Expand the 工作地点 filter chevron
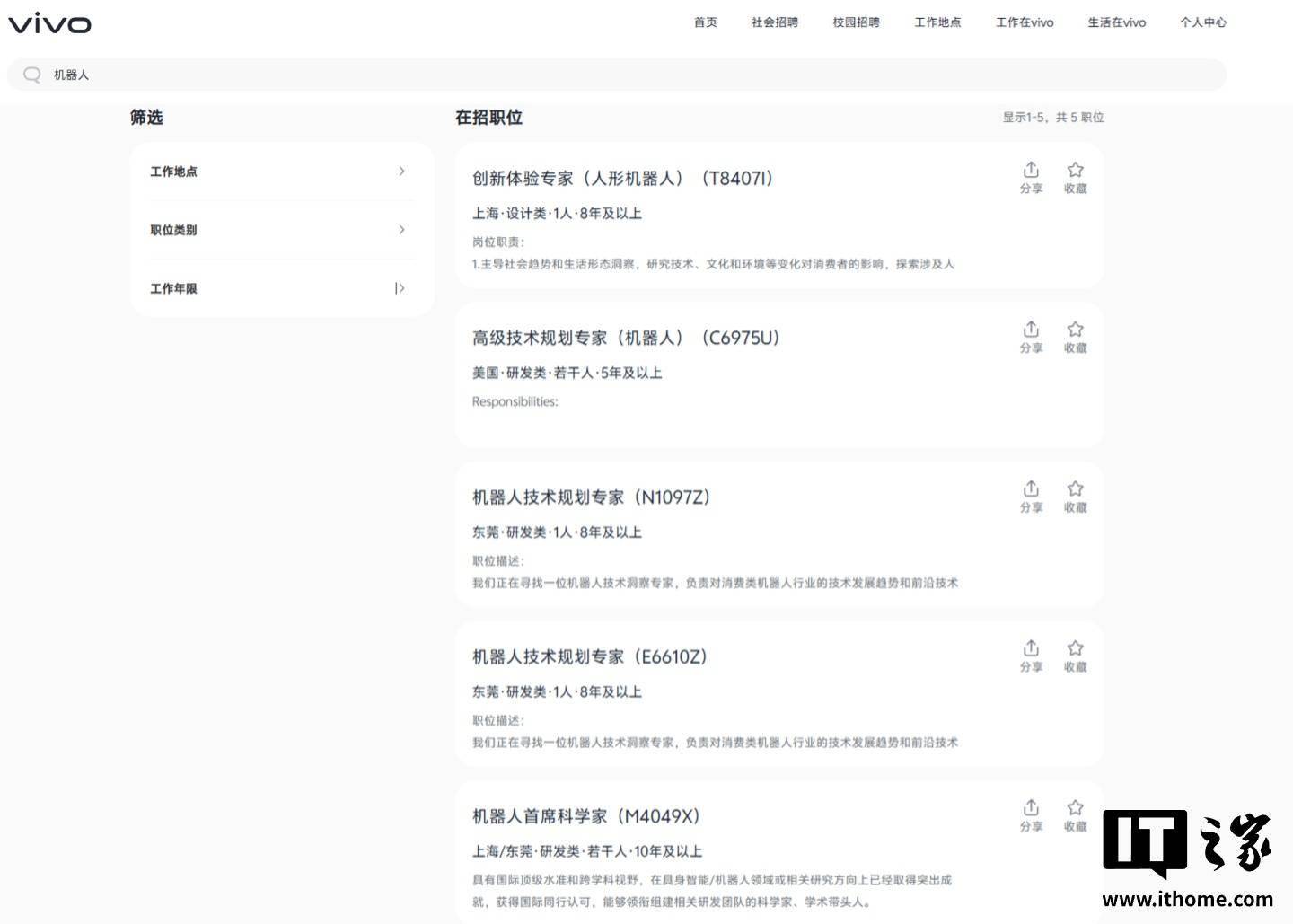This screenshot has width=1293, height=924. click(x=401, y=171)
